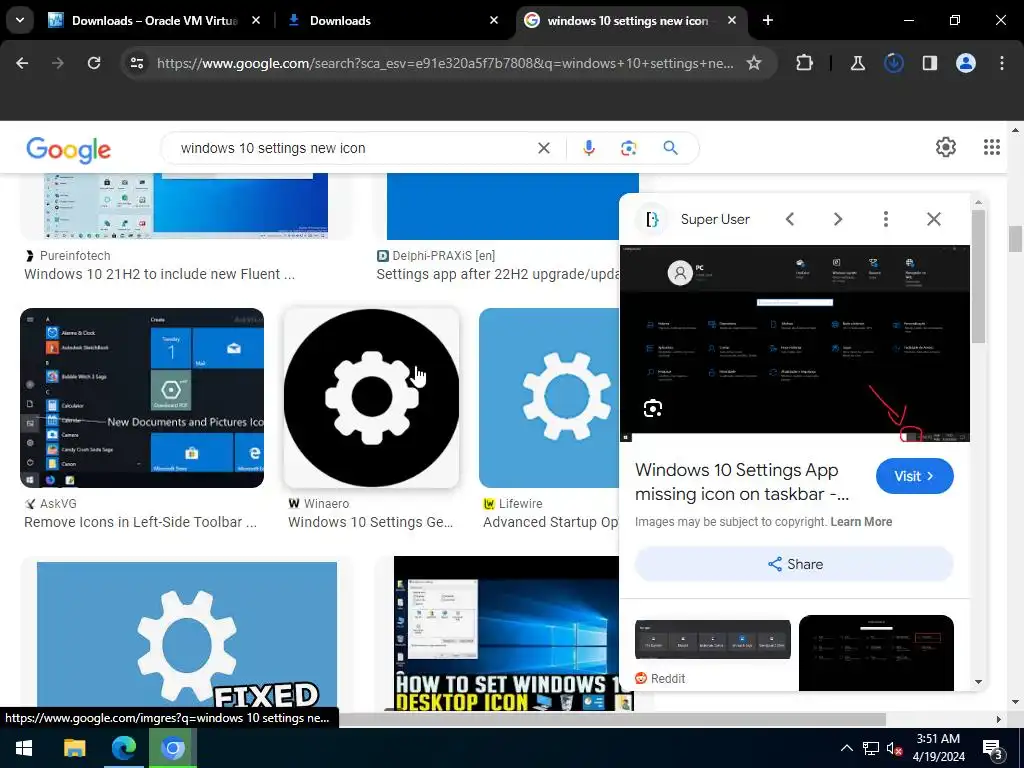This screenshot has width=1024, height=768.
Task: Open the large Super User preview image
Action: (x=795, y=344)
